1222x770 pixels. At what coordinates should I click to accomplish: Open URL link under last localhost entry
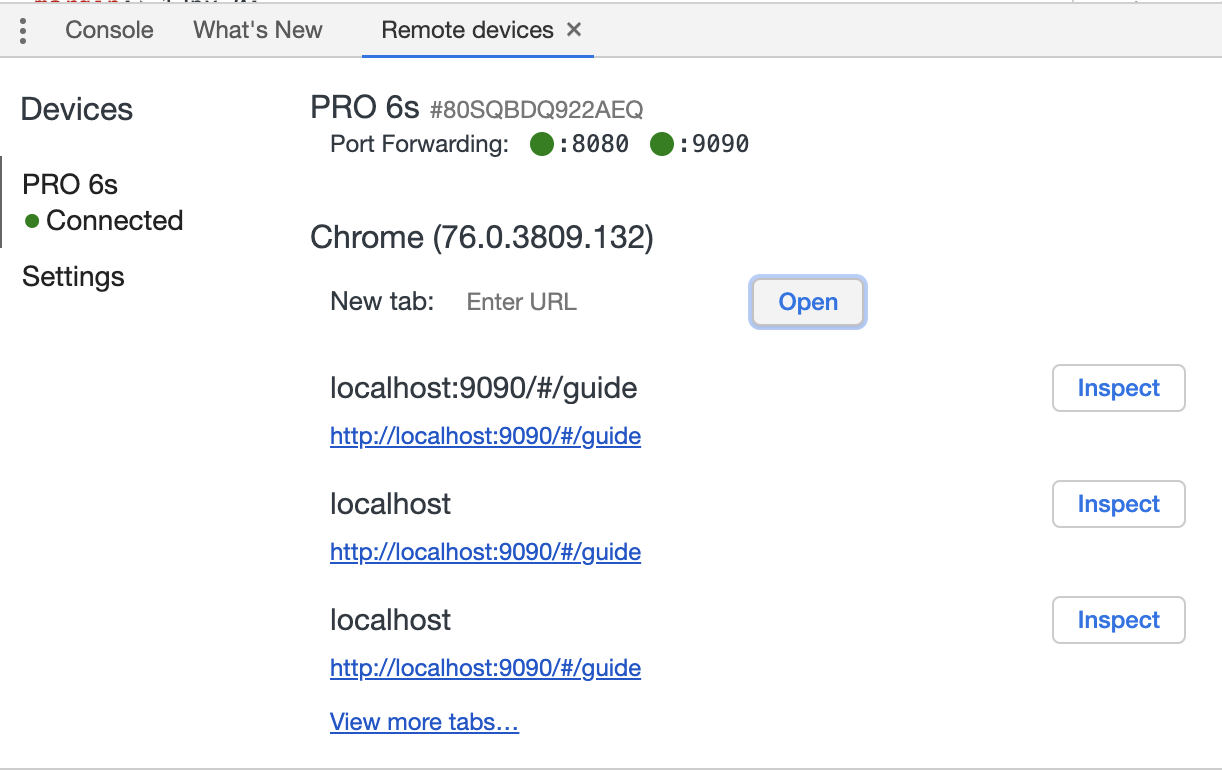[x=485, y=668]
